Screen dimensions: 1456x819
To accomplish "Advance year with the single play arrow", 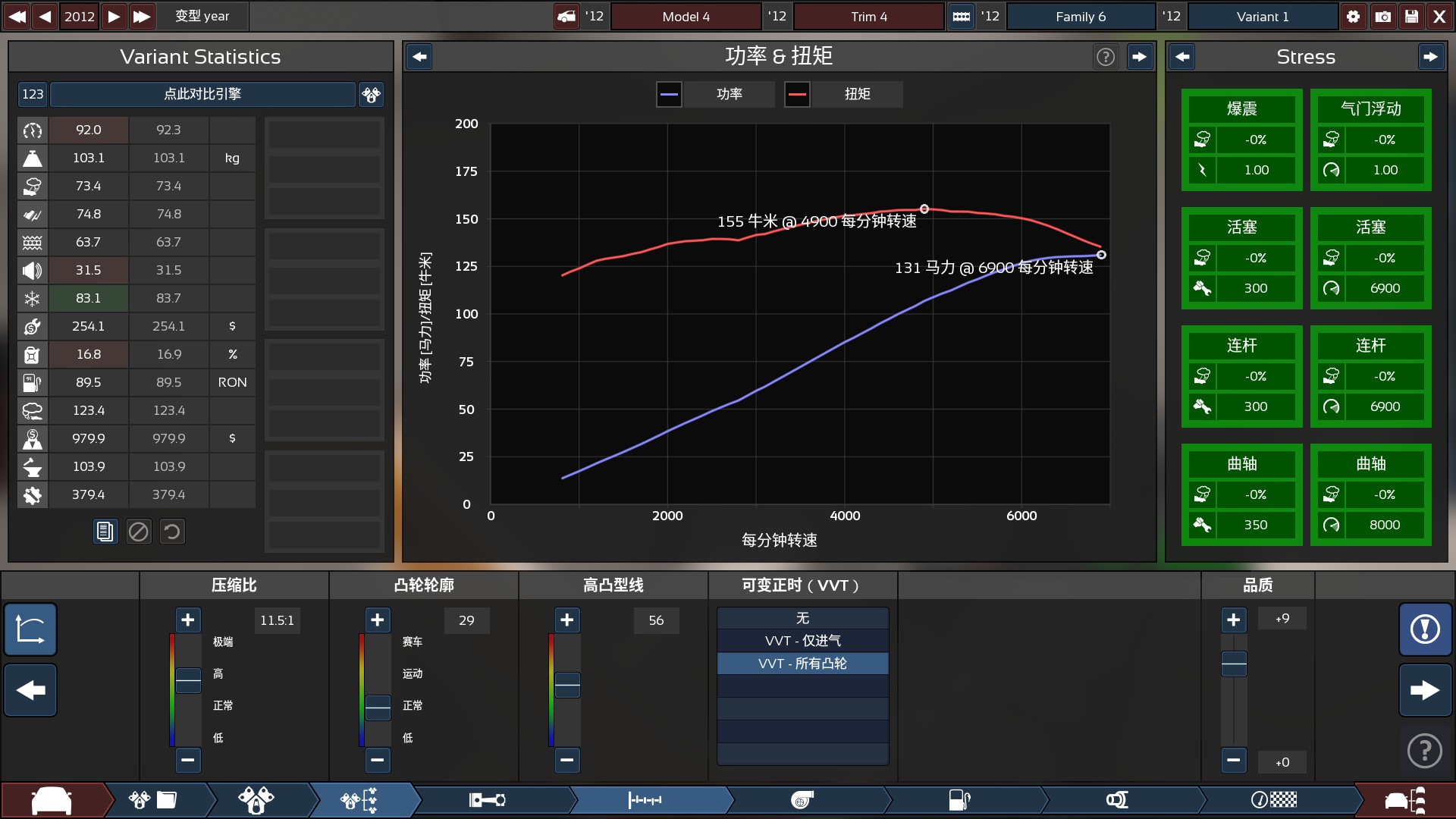I will point(113,16).
